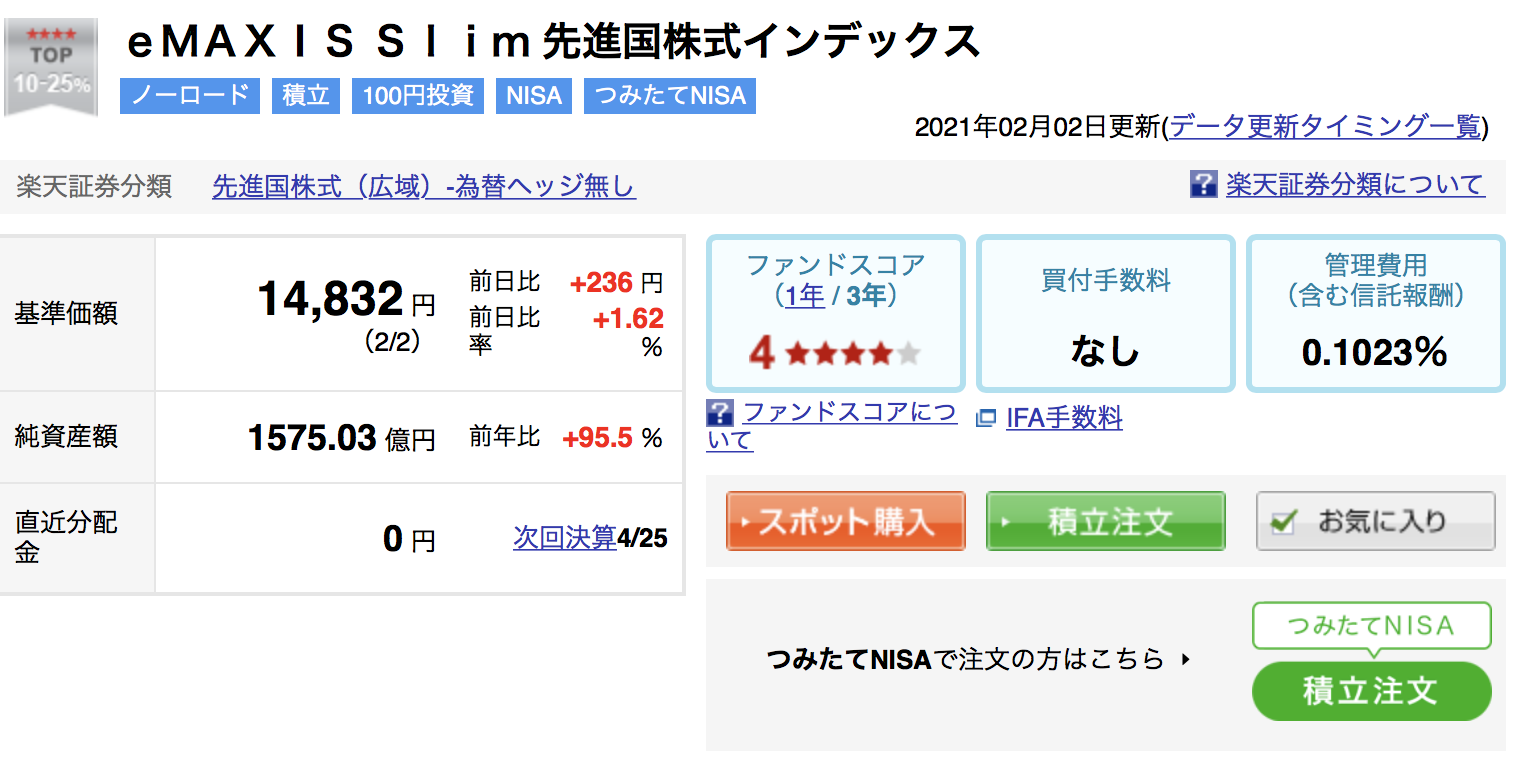Screen dimensions: 1528x758
Task: Open 先進国株式（広域）-為替ヘッジ無し category link
Action: click(424, 187)
